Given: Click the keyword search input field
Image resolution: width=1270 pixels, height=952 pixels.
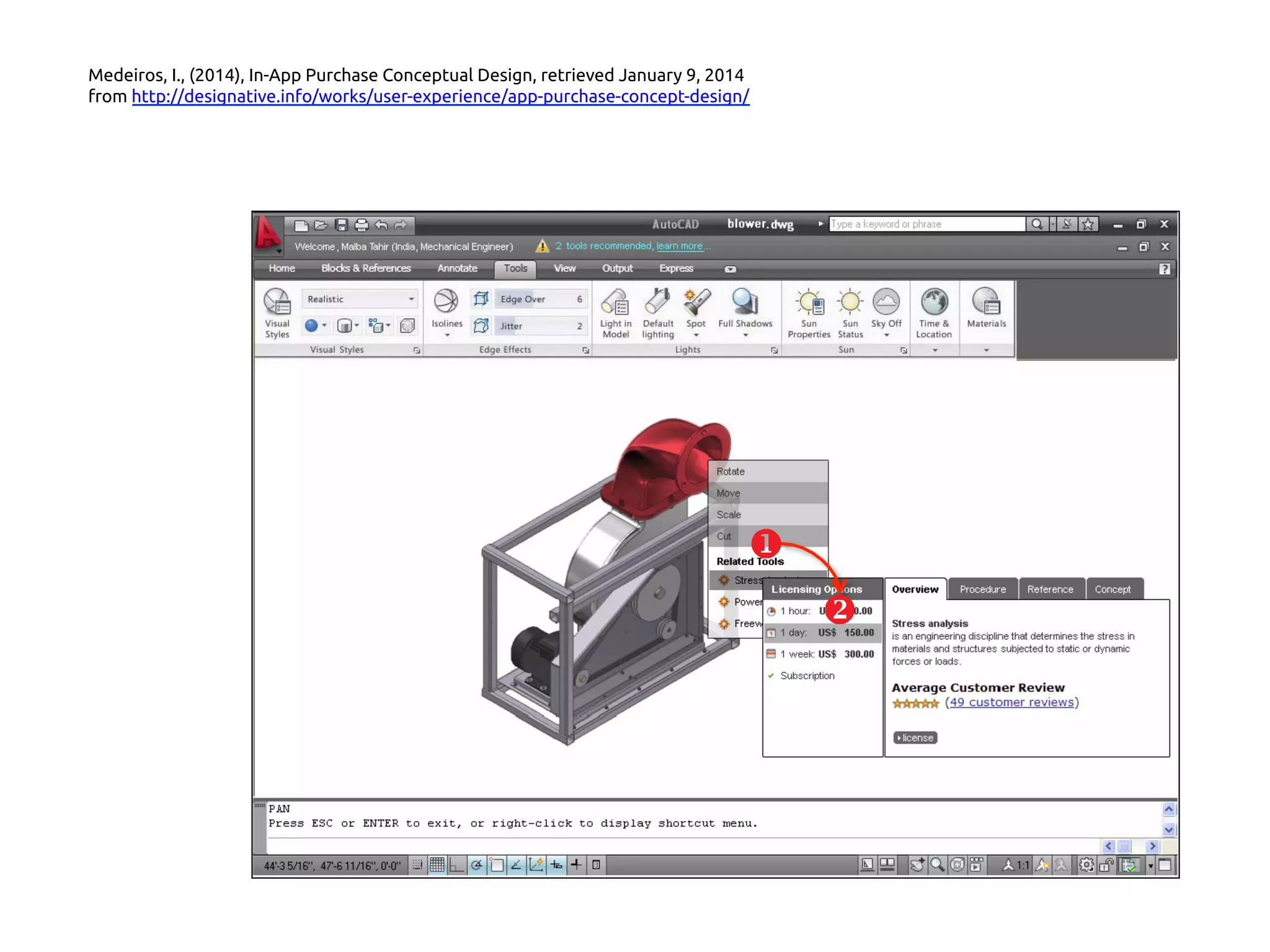Looking at the screenshot, I should pos(926,224).
